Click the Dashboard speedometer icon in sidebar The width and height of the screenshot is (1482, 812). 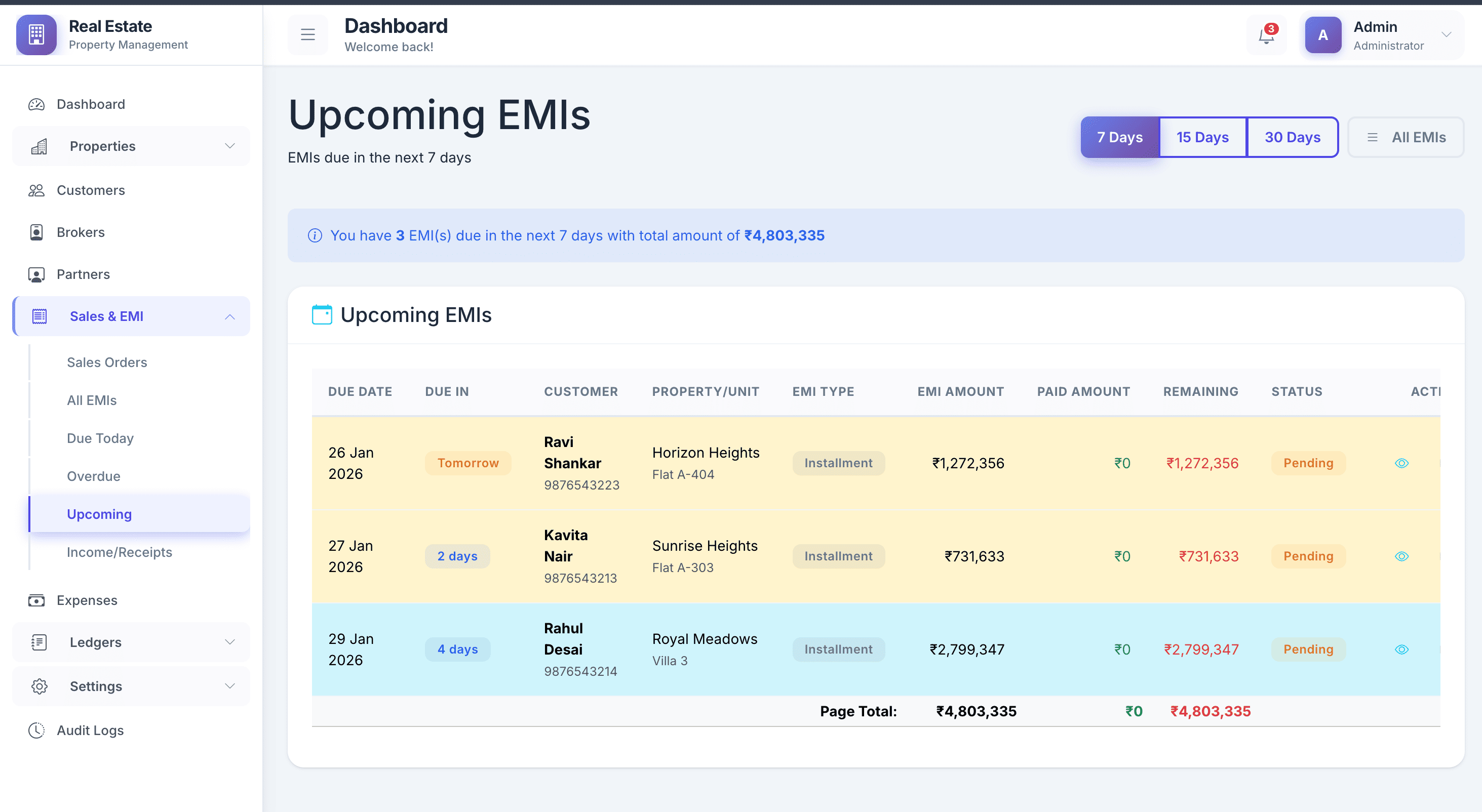[x=36, y=104]
